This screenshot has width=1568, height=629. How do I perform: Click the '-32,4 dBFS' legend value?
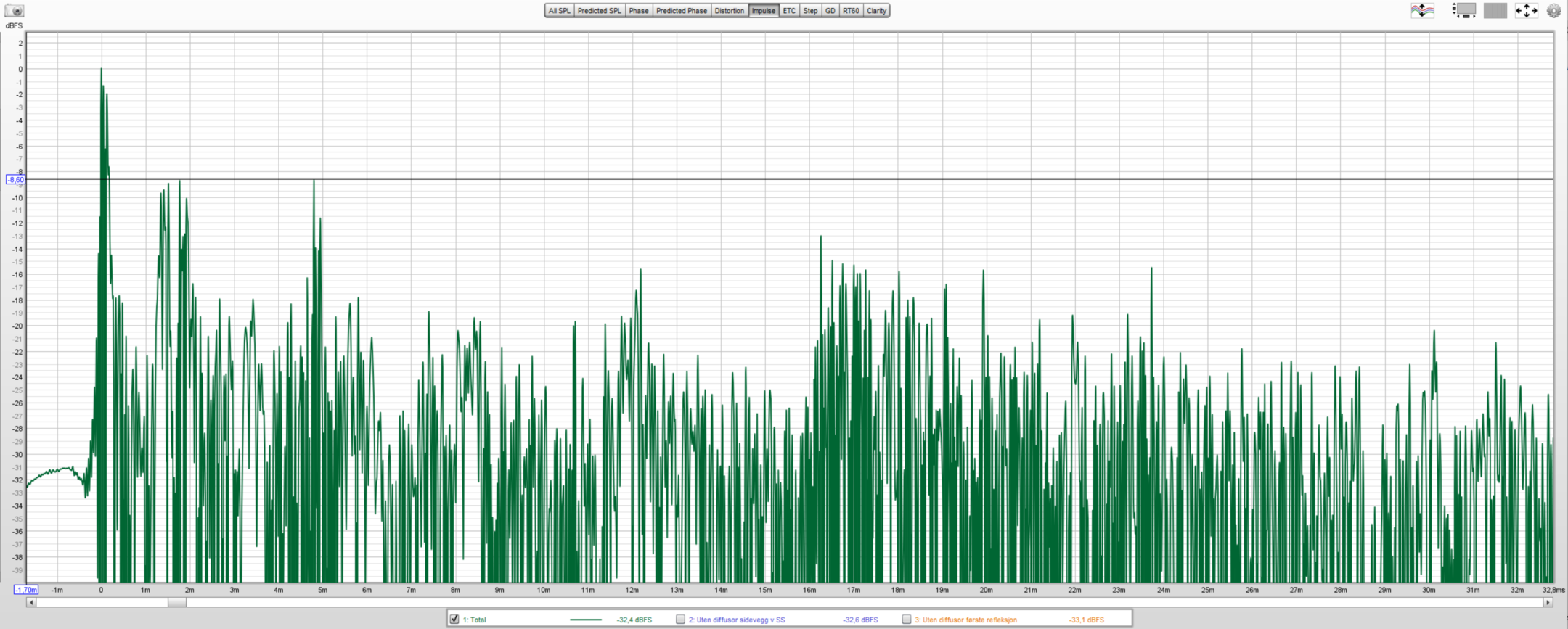[634, 620]
